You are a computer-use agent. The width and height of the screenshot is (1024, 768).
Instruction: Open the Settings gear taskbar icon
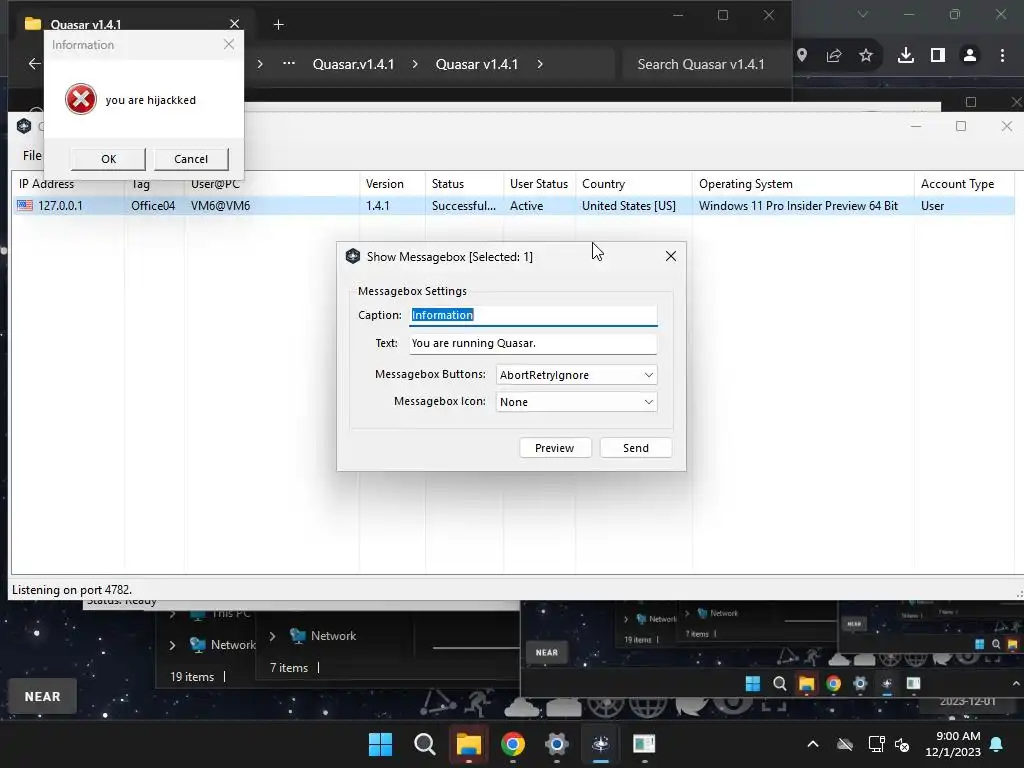coord(556,744)
